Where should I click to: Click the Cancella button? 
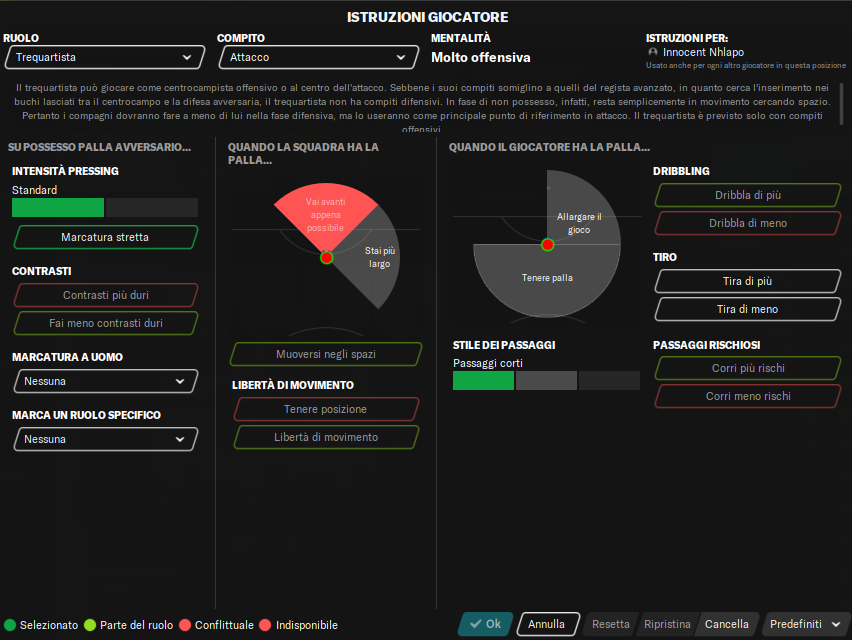tap(727, 624)
